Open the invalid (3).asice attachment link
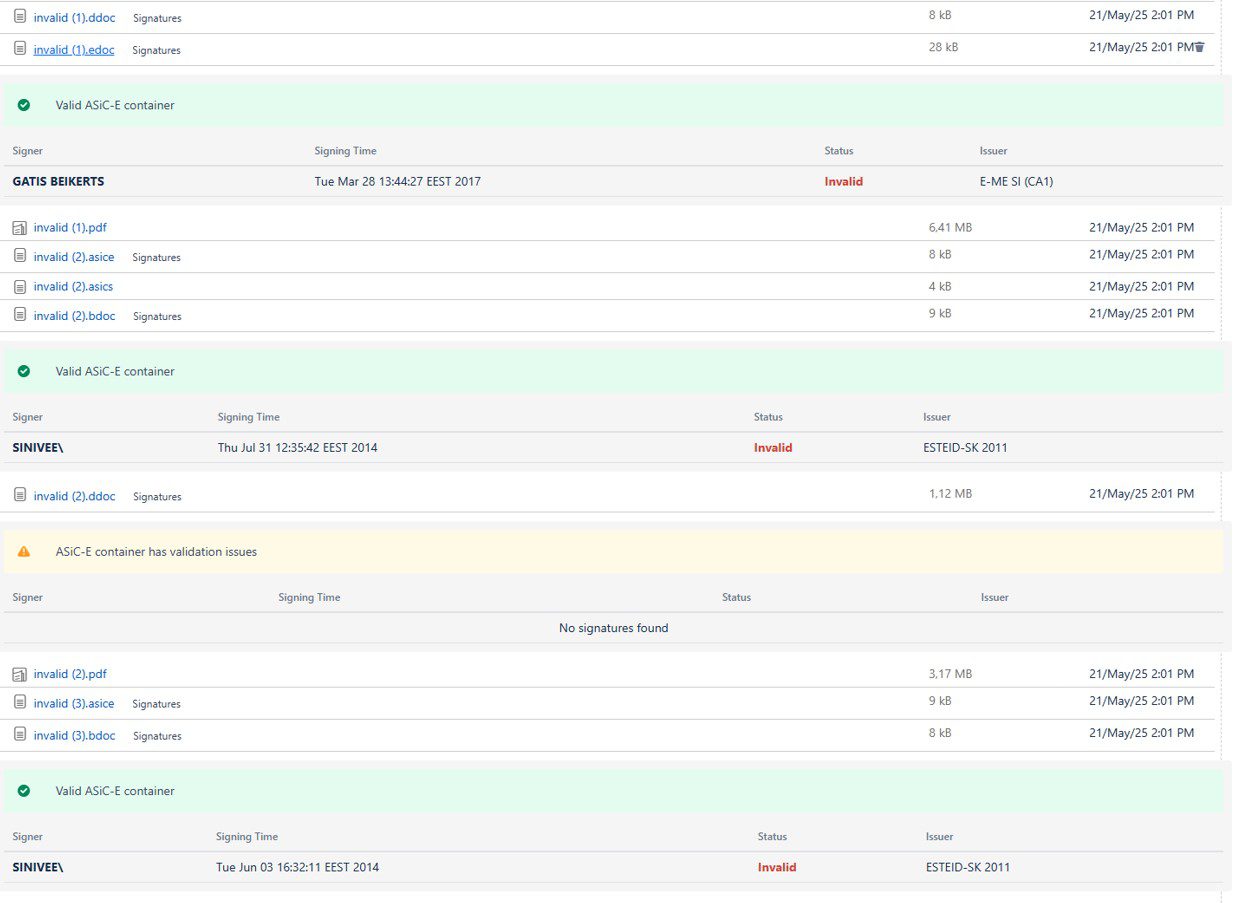 pos(74,704)
